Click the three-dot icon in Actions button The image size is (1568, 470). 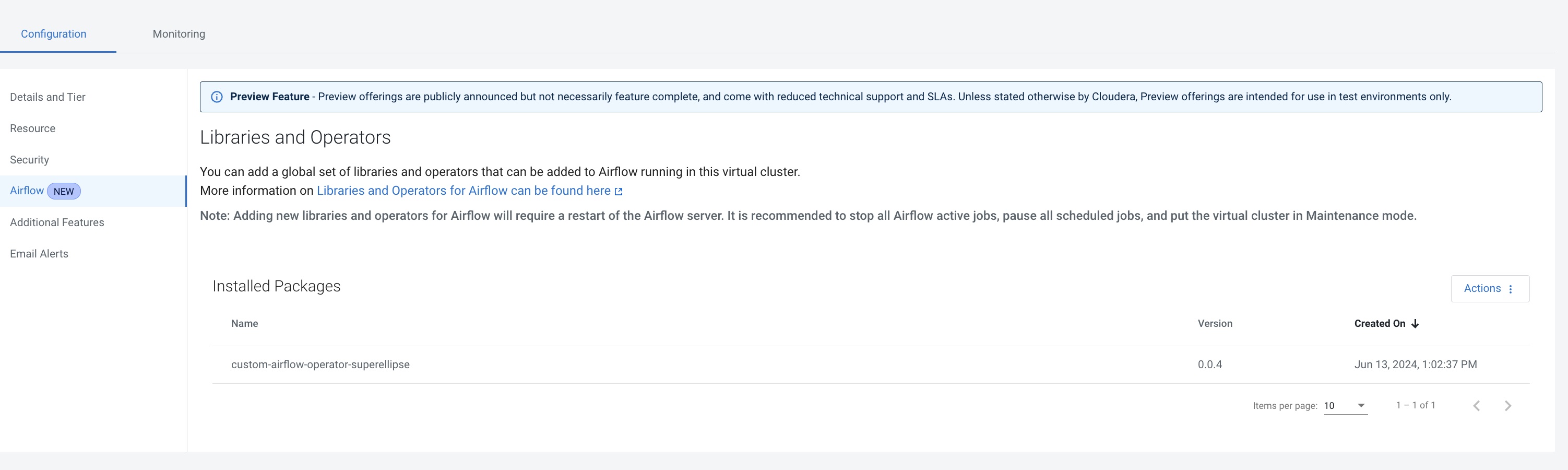[1511, 289]
